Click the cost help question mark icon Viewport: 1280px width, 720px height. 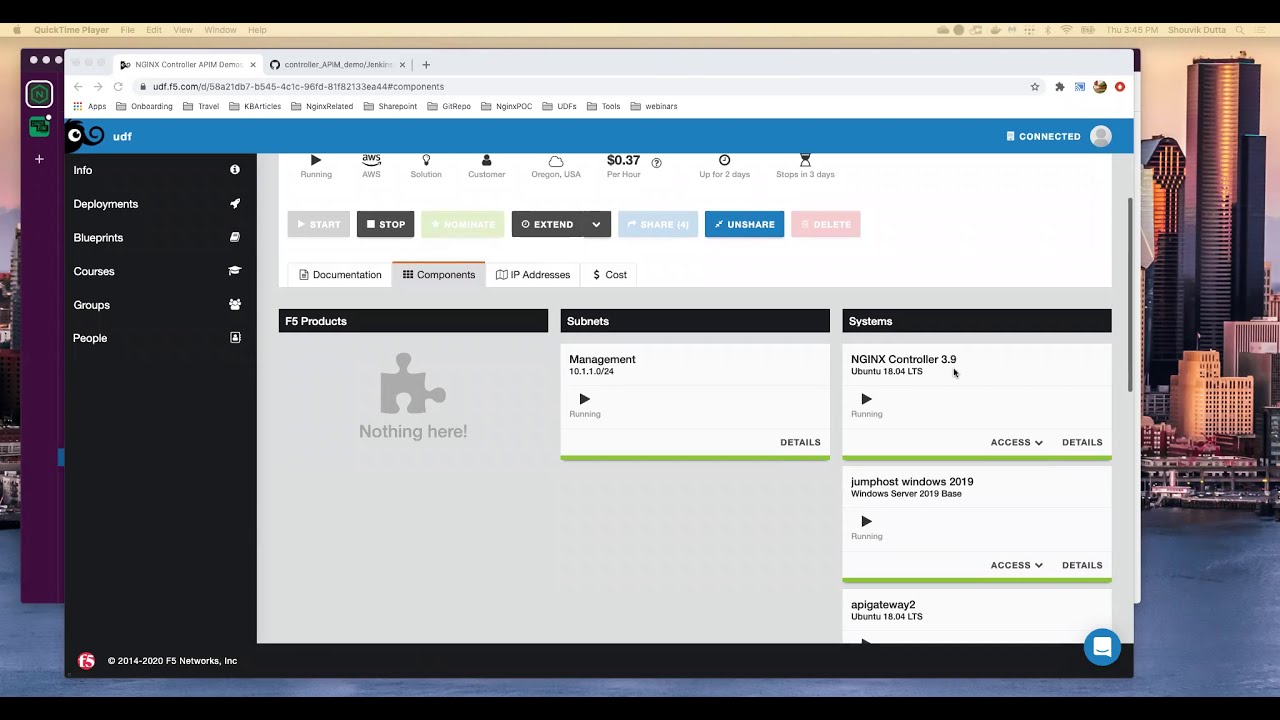(x=657, y=162)
